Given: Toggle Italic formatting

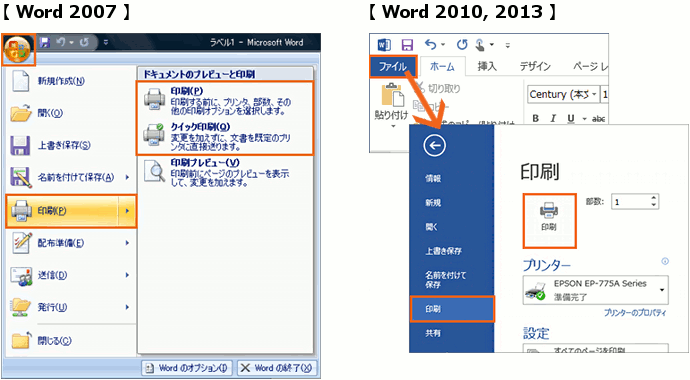Looking at the screenshot, I should coord(553,118).
